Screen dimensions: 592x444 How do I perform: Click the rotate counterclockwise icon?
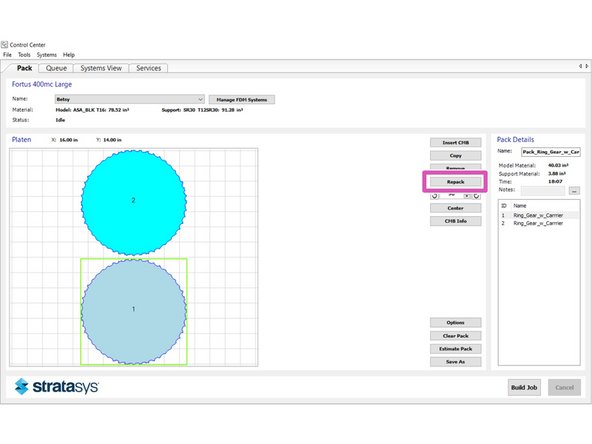click(x=435, y=196)
